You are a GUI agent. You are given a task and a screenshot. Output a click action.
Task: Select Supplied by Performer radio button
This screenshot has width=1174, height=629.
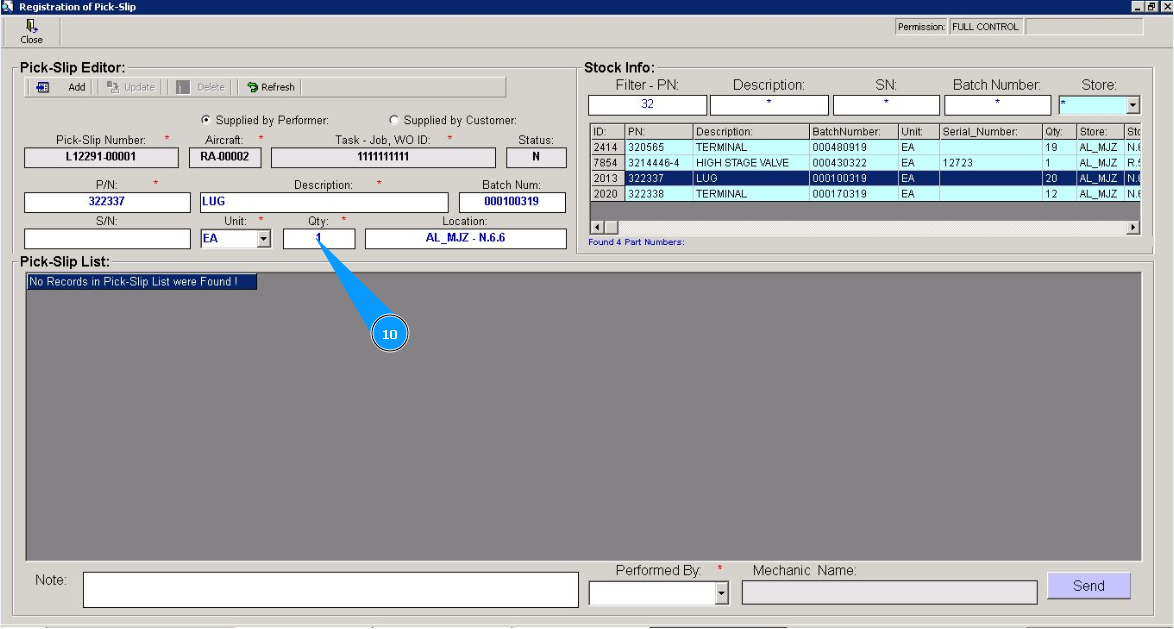[207, 120]
